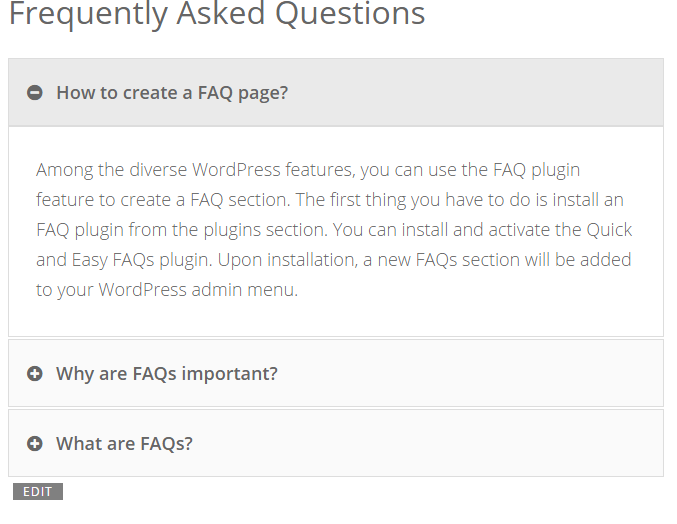This screenshot has width=677, height=524.
Task: Click the words "FAQ page?" in the first question
Action: 243,93
